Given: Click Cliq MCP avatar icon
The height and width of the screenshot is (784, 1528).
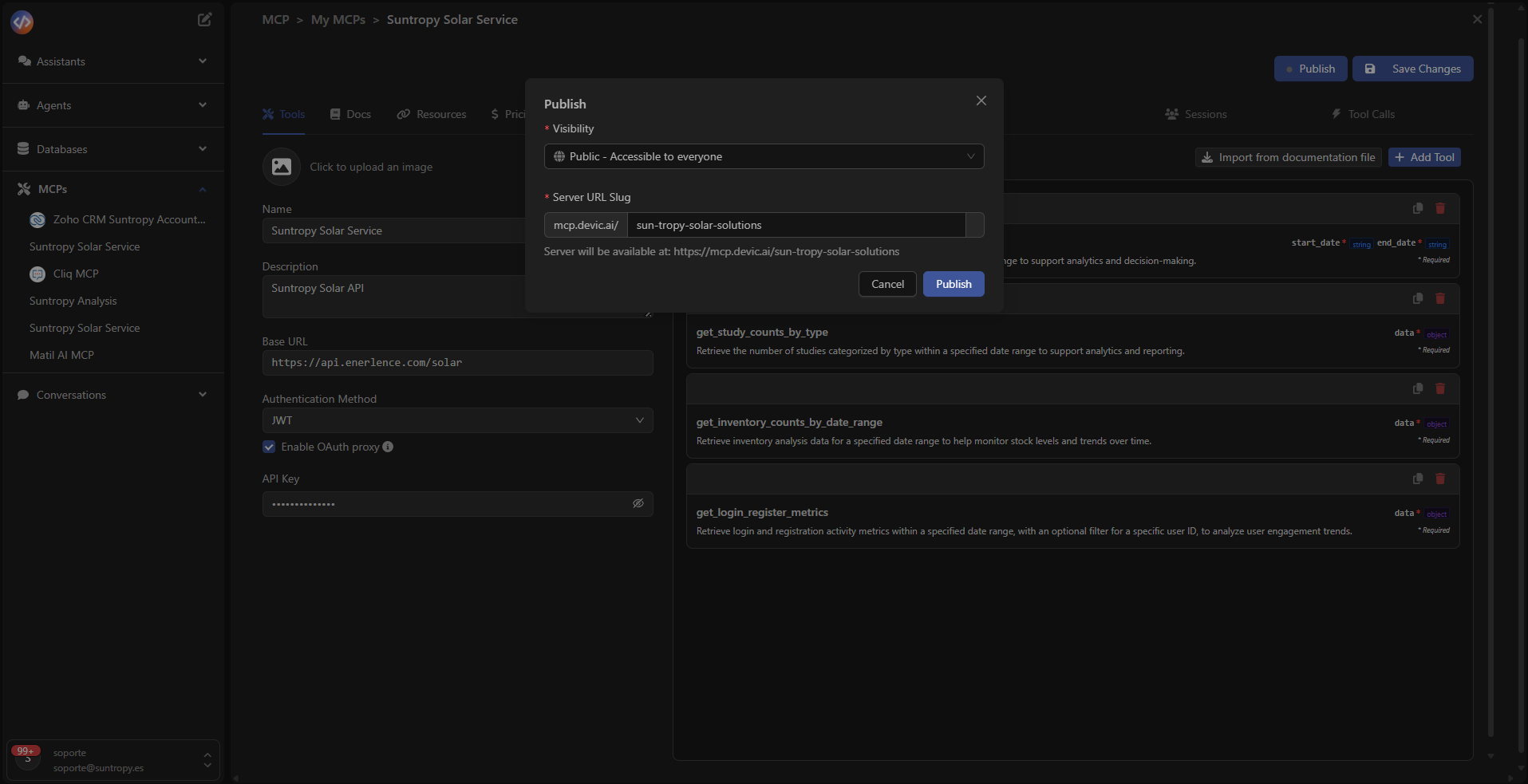Looking at the screenshot, I should pyautogui.click(x=38, y=274).
